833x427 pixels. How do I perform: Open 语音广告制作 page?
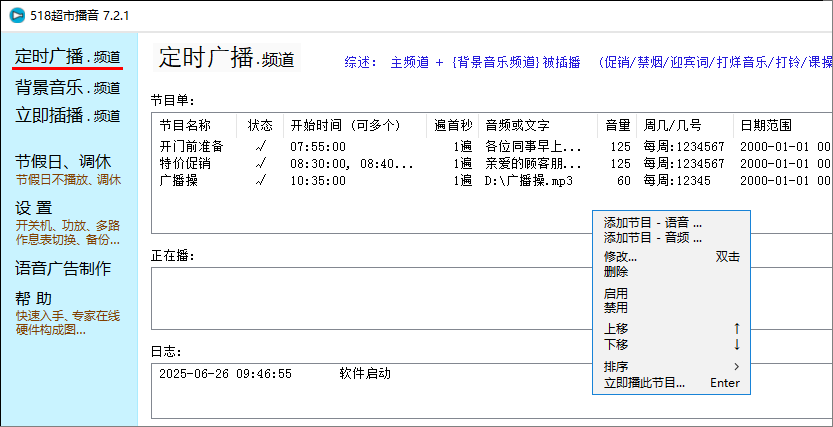point(63,268)
